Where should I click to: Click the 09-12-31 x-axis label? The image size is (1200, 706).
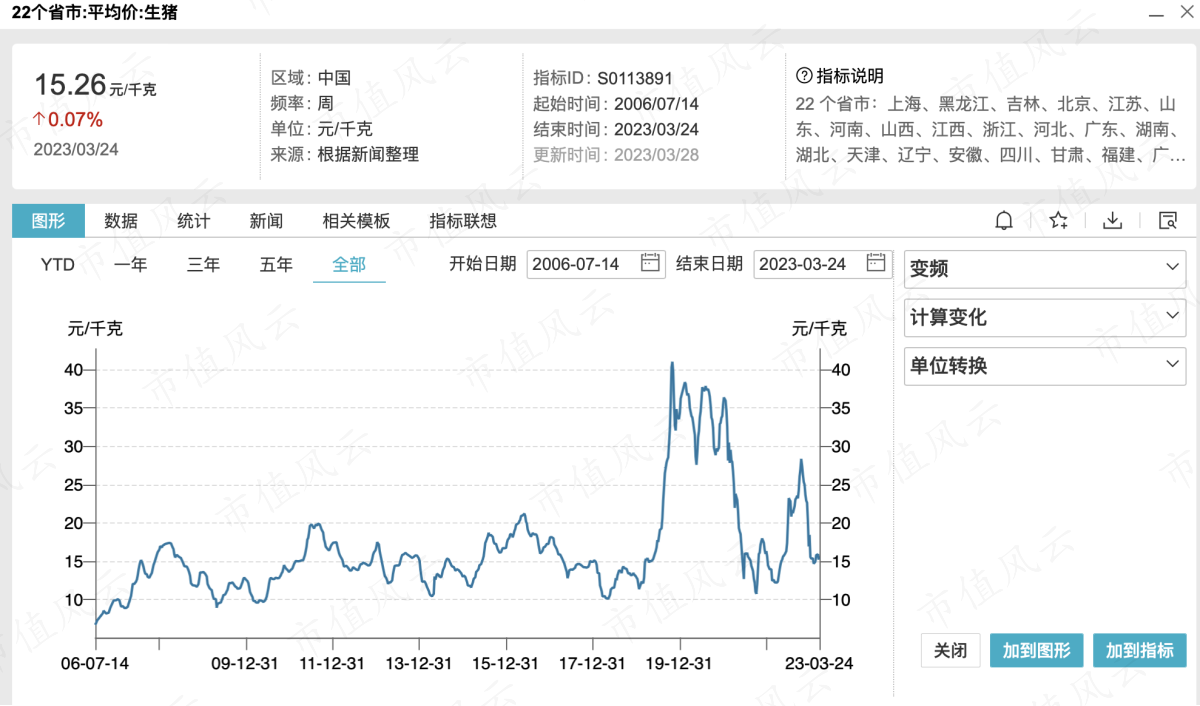245,663
